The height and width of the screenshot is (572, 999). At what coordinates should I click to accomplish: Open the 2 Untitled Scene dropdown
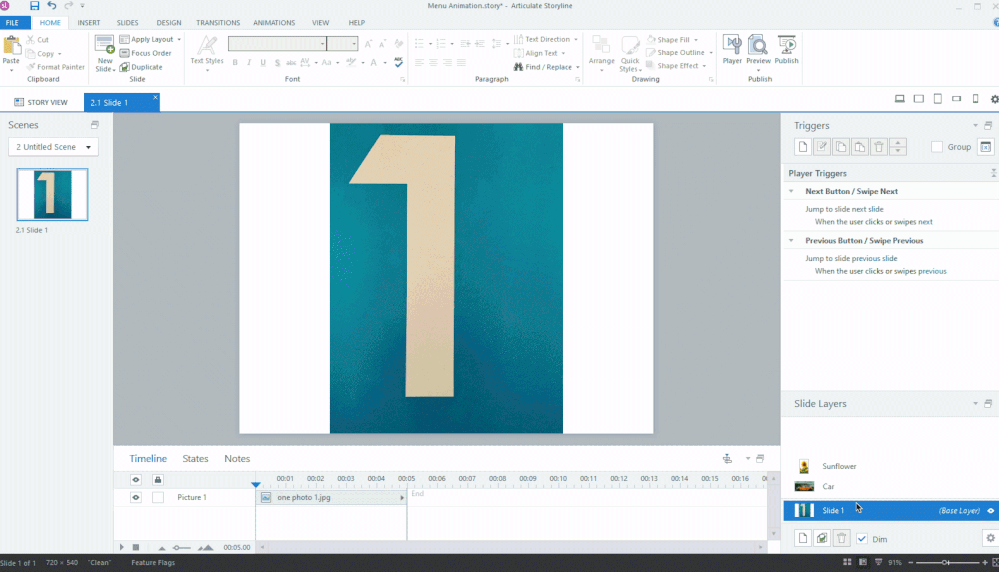pyautogui.click(x=54, y=147)
